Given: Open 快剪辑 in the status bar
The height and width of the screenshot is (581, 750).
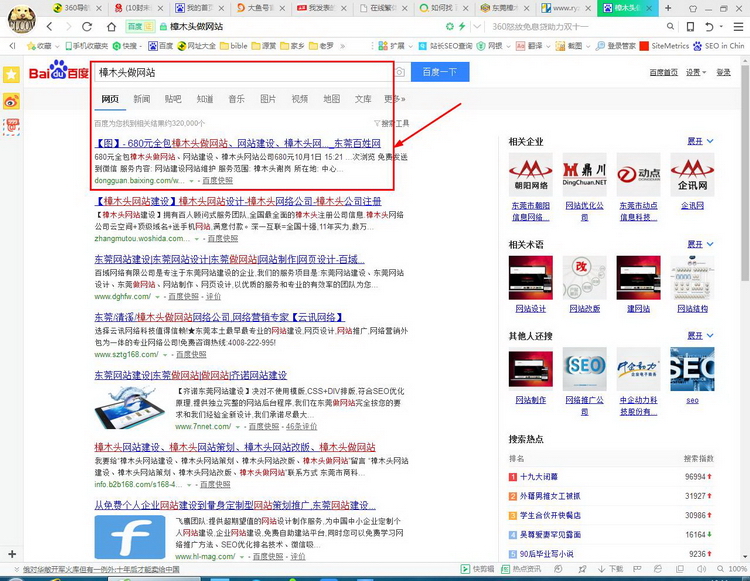Looking at the screenshot, I should click(477, 569).
